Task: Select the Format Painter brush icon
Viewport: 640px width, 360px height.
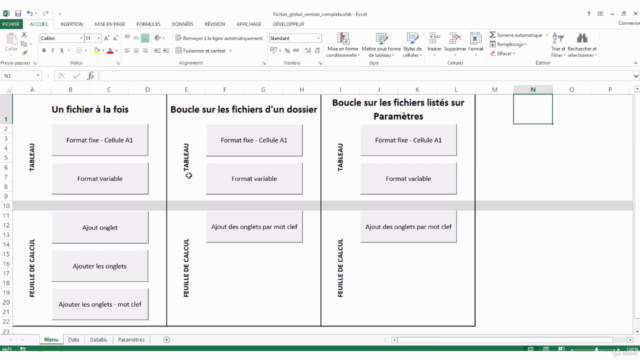Action: pyautogui.click(x=24, y=53)
